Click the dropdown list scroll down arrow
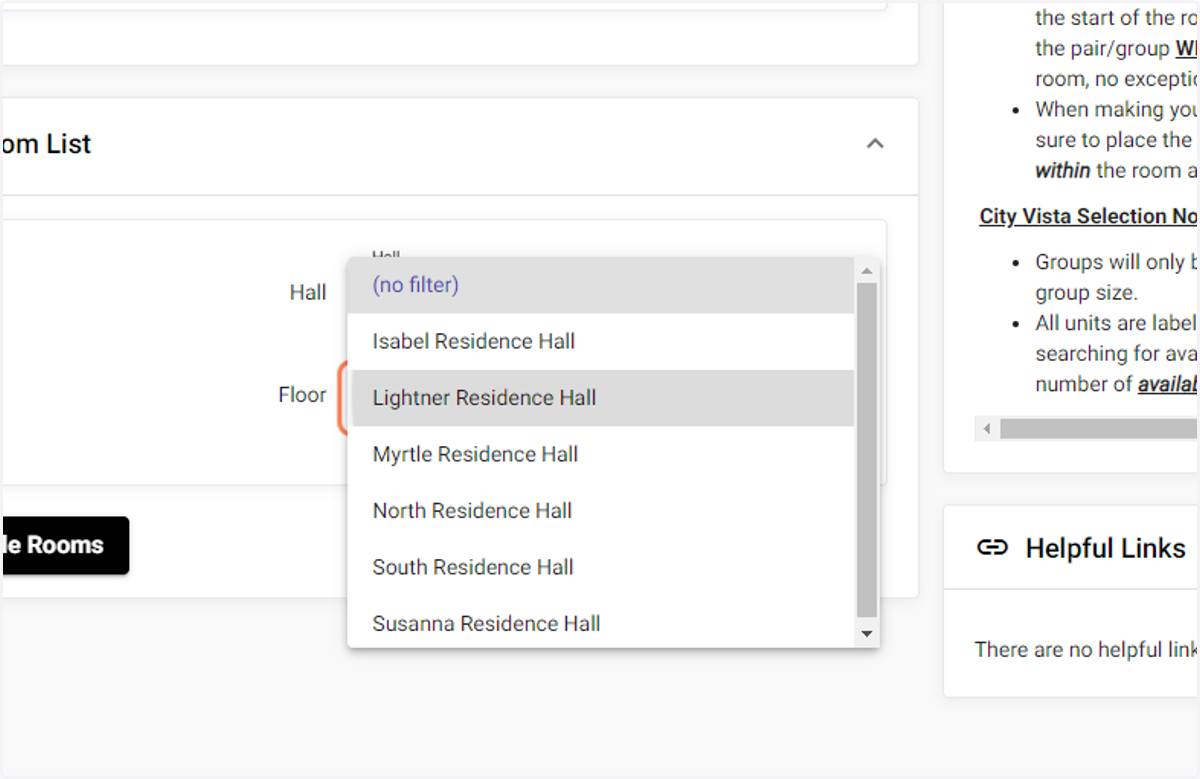 pyautogui.click(x=867, y=634)
